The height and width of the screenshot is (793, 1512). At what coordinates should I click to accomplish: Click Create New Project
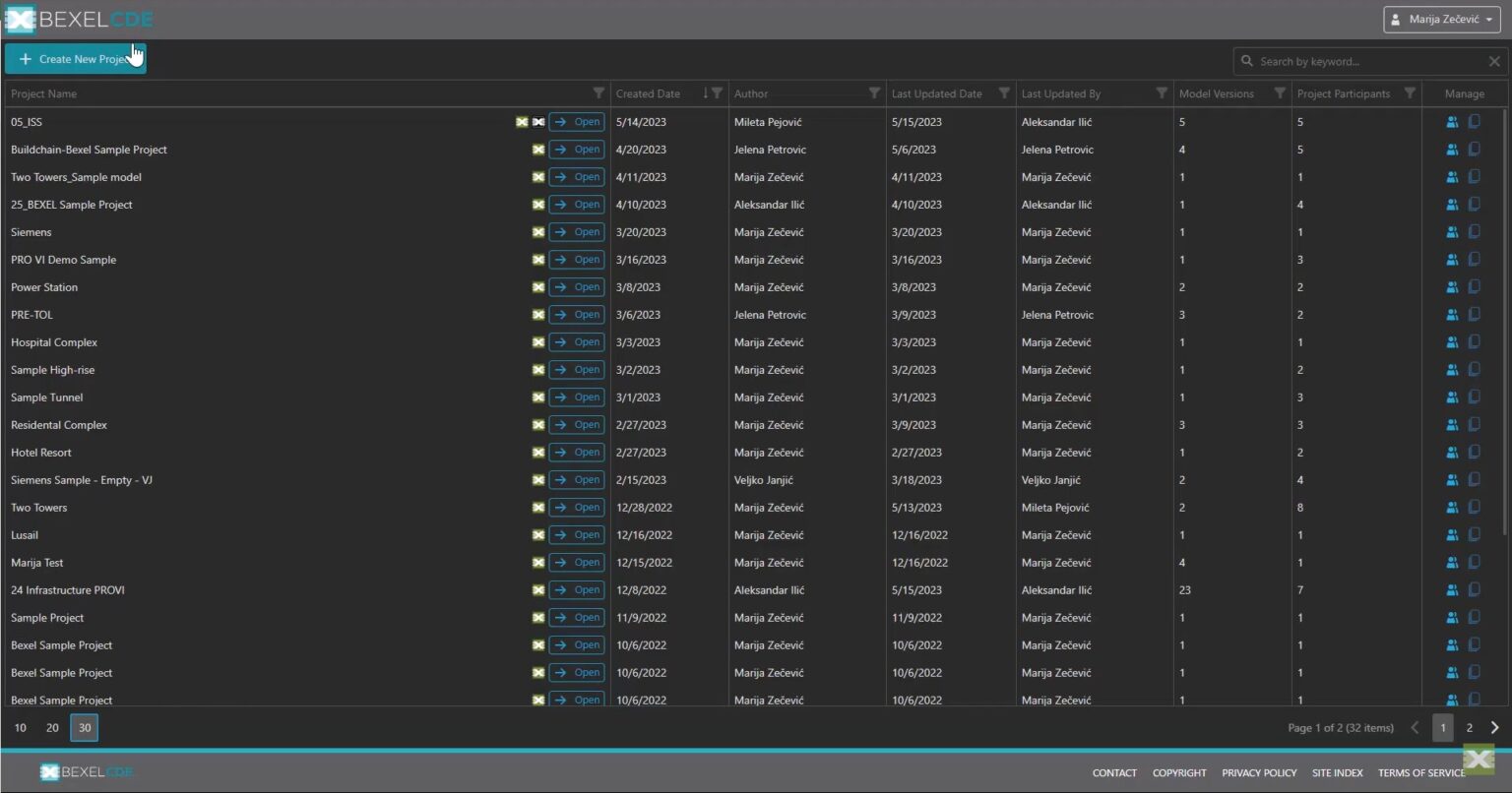pyautogui.click(x=75, y=58)
